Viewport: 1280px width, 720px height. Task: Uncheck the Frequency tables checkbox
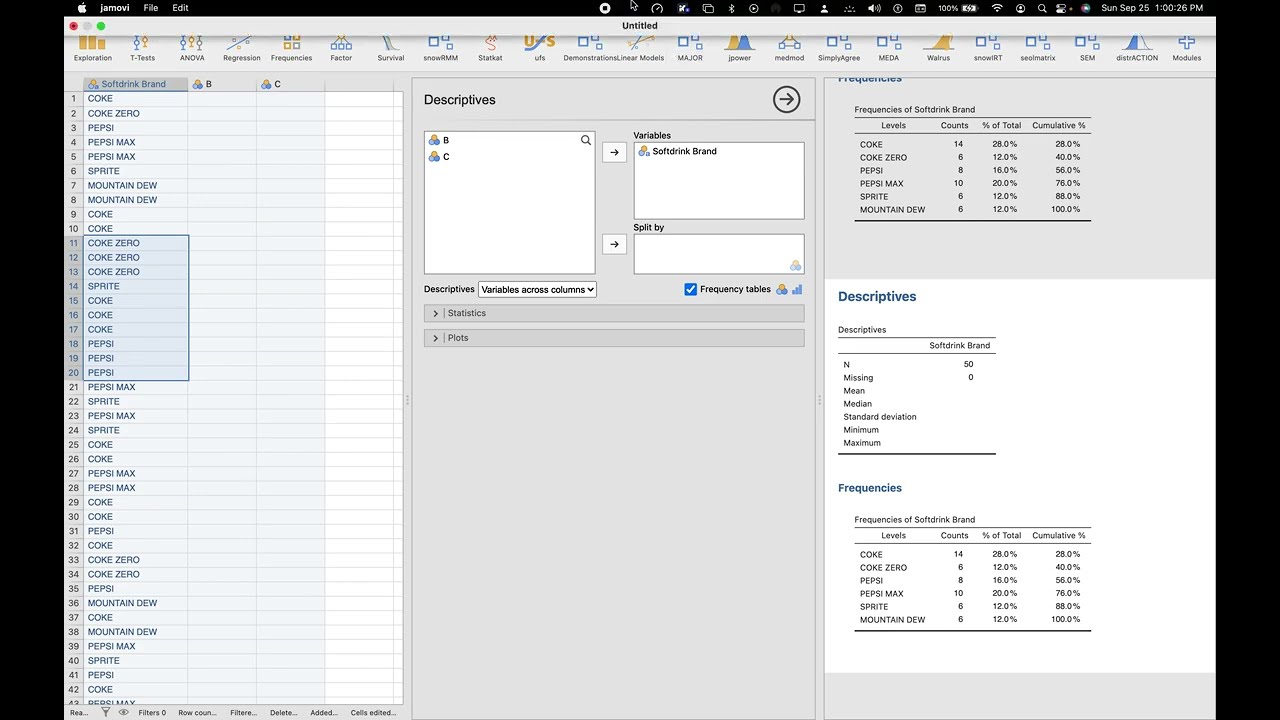pos(690,289)
